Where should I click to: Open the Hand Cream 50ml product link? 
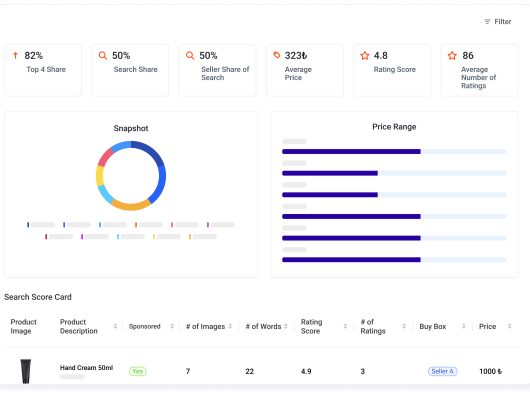click(x=87, y=368)
